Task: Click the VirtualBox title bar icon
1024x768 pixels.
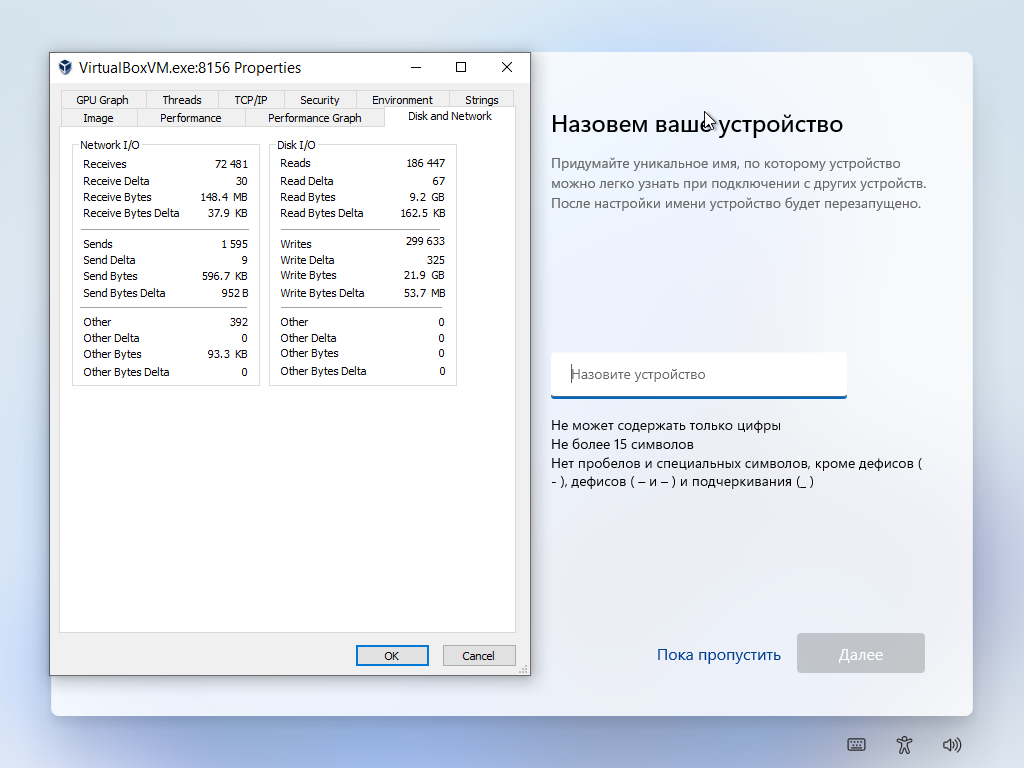Action: [65, 67]
